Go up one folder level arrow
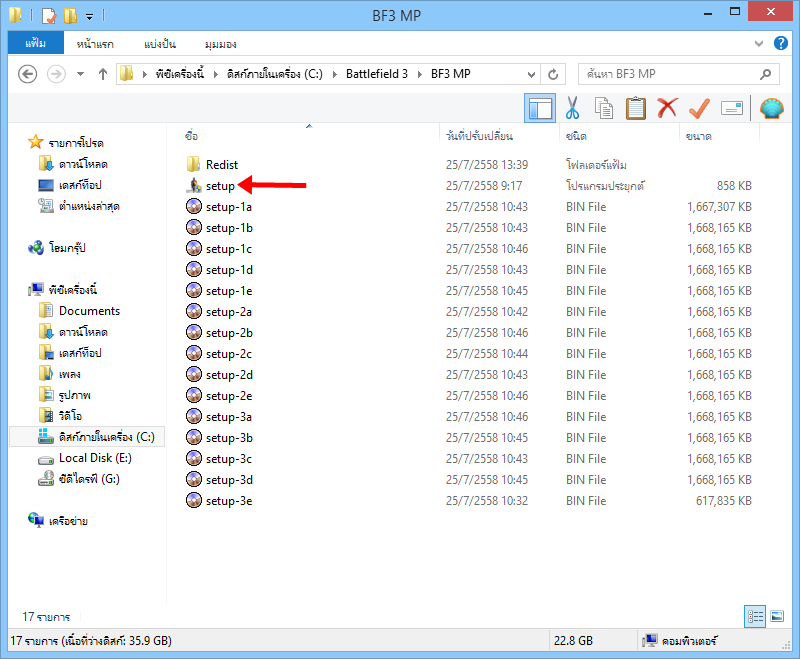800x659 pixels. 103,74
